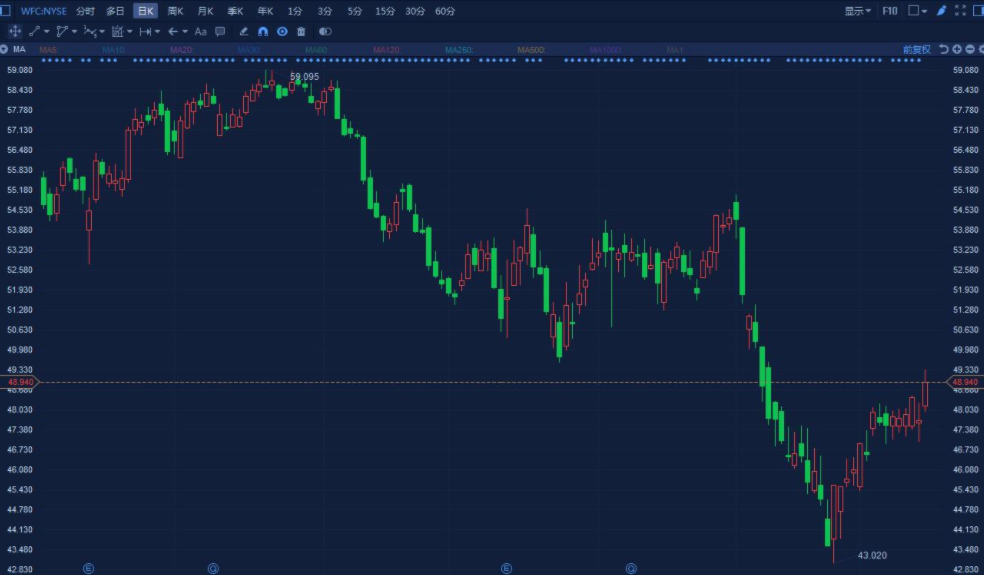Enter fullscreen chart mode
The image size is (984, 575).
tap(960, 11)
